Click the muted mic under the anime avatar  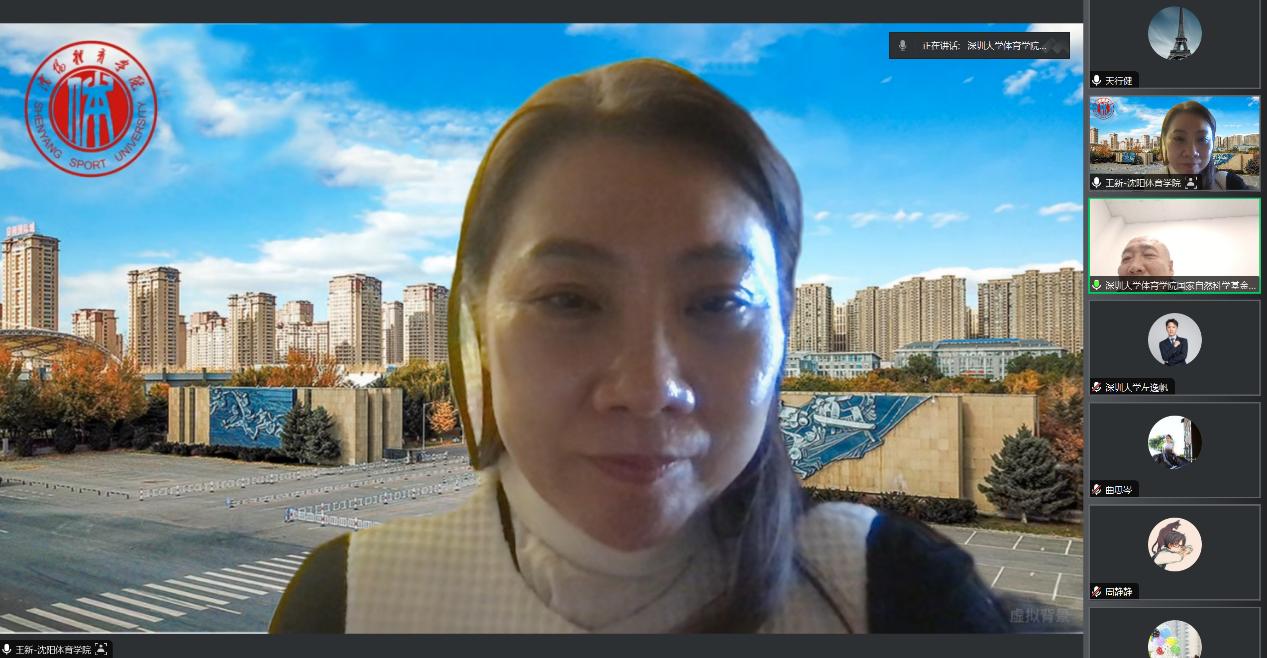1097,591
